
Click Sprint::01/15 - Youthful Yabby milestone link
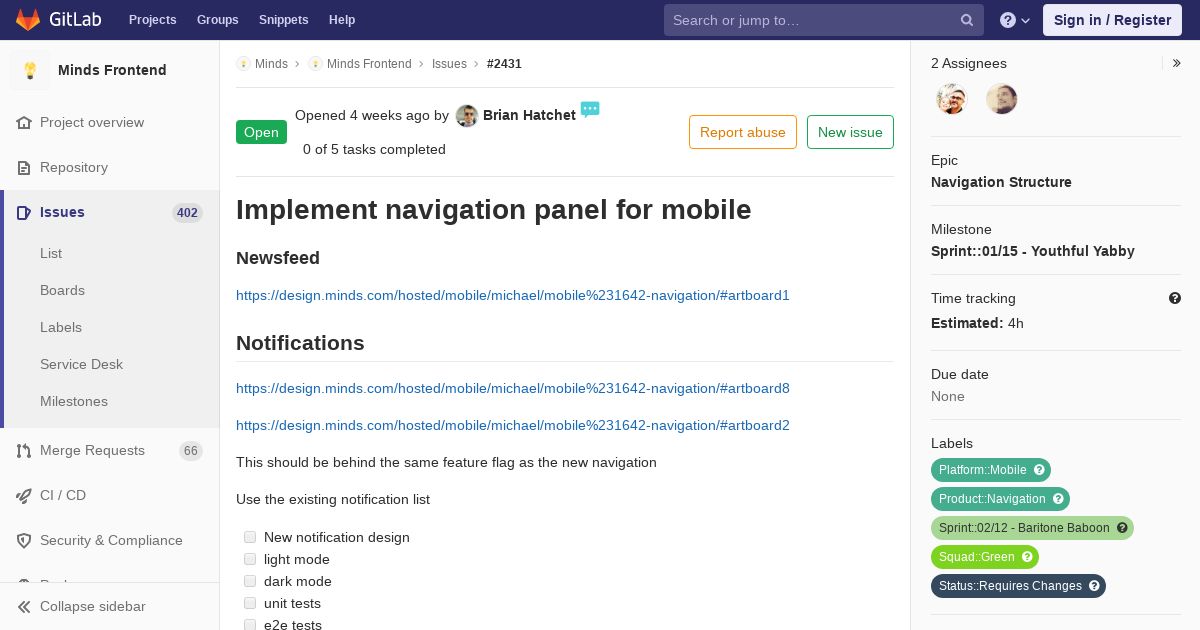[1032, 251]
